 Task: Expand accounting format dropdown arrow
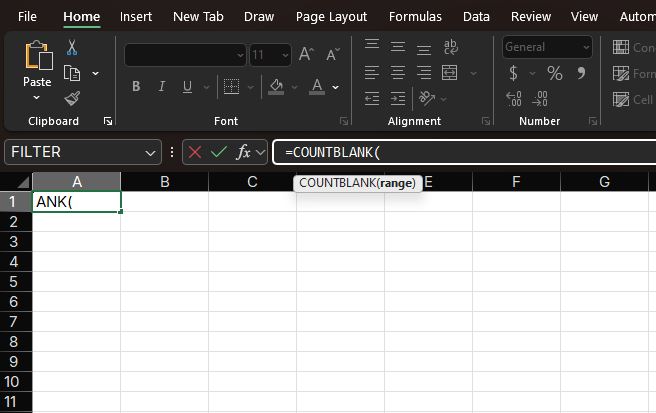pyautogui.click(x=533, y=73)
